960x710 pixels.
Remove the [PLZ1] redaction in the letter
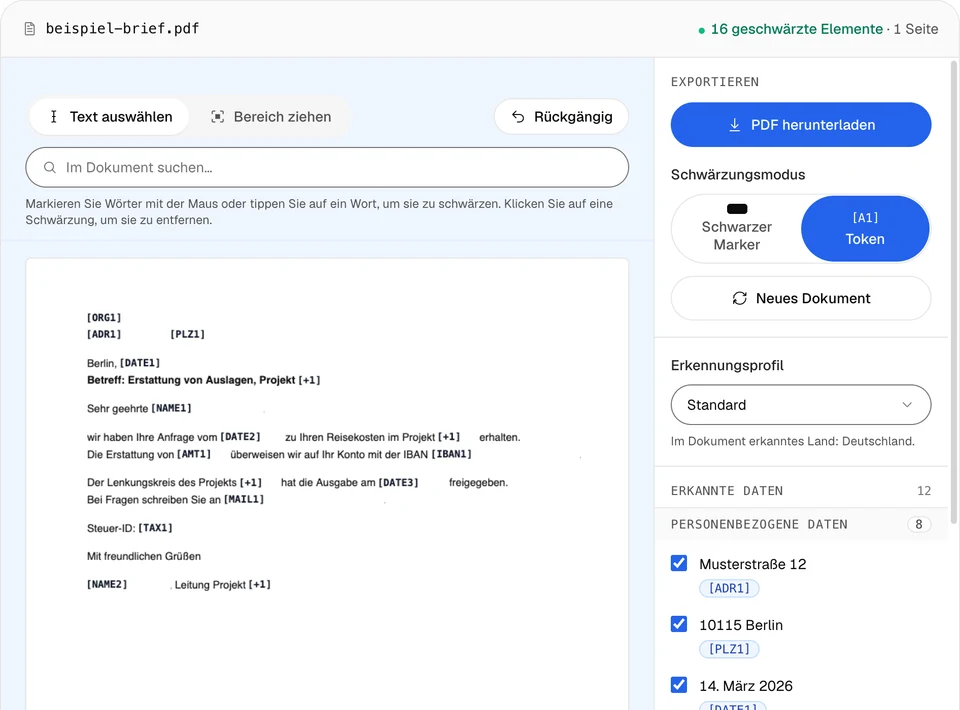(x=187, y=334)
